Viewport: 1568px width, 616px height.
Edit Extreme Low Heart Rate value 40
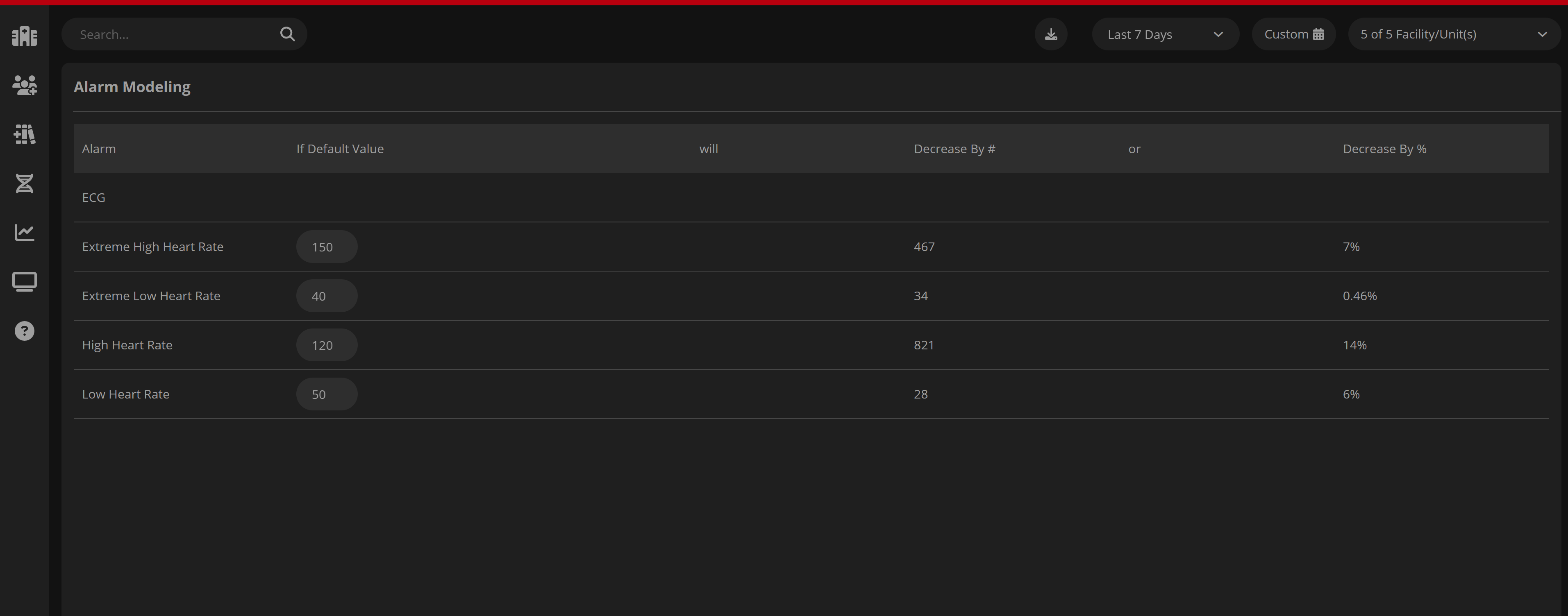coord(327,296)
